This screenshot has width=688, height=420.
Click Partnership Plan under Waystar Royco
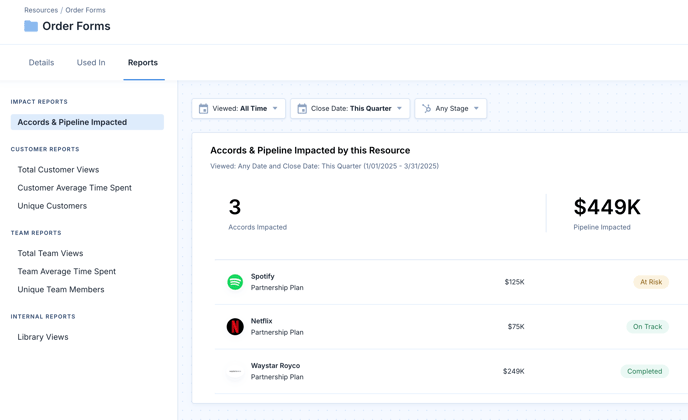[x=277, y=377]
